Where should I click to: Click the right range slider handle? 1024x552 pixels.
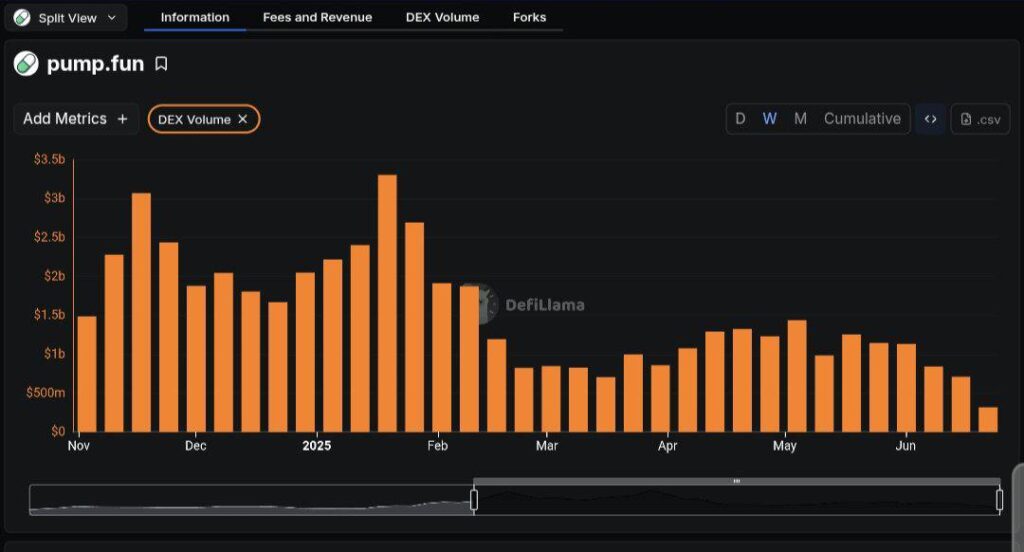(999, 499)
